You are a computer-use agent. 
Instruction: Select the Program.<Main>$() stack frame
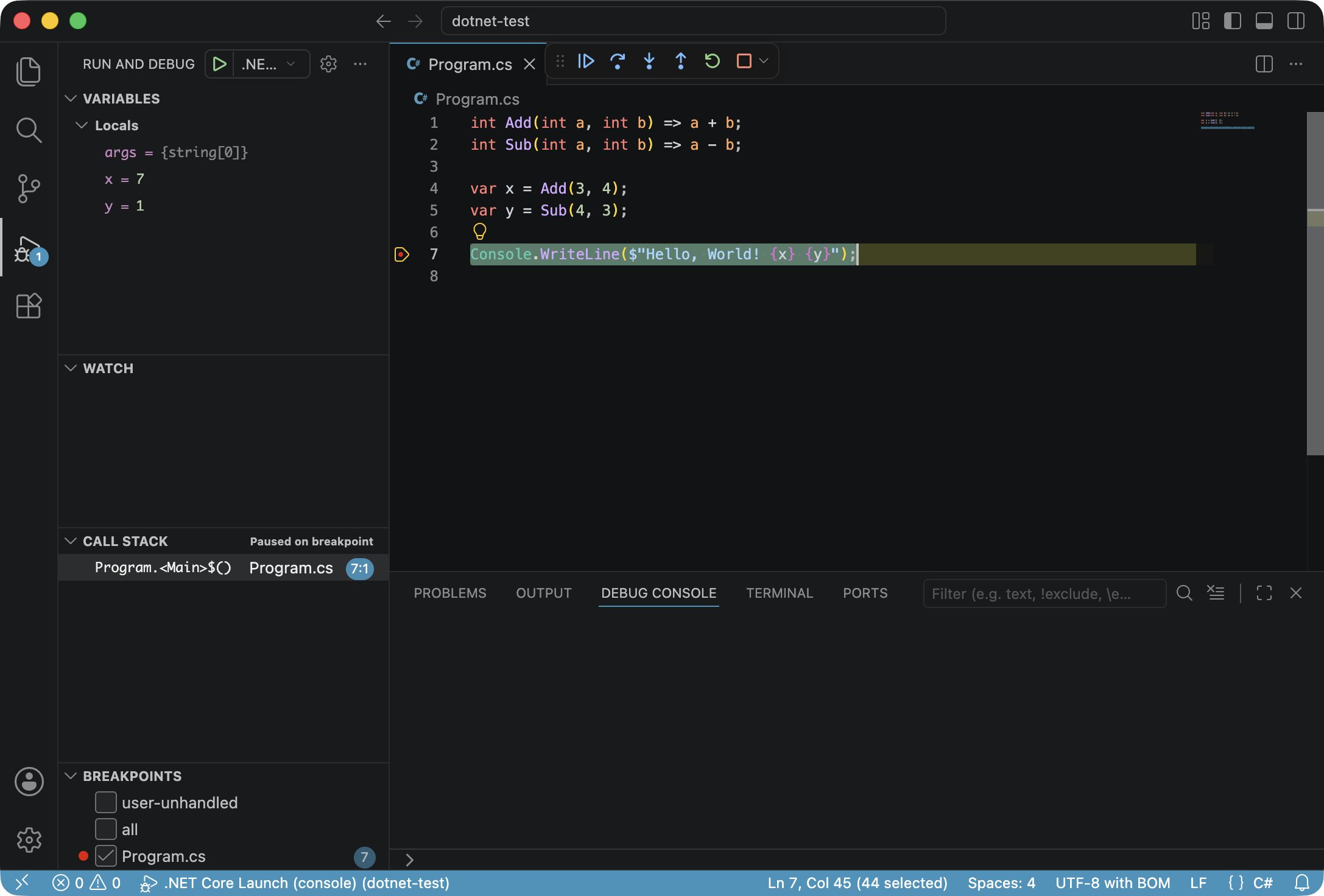[224, 568]
